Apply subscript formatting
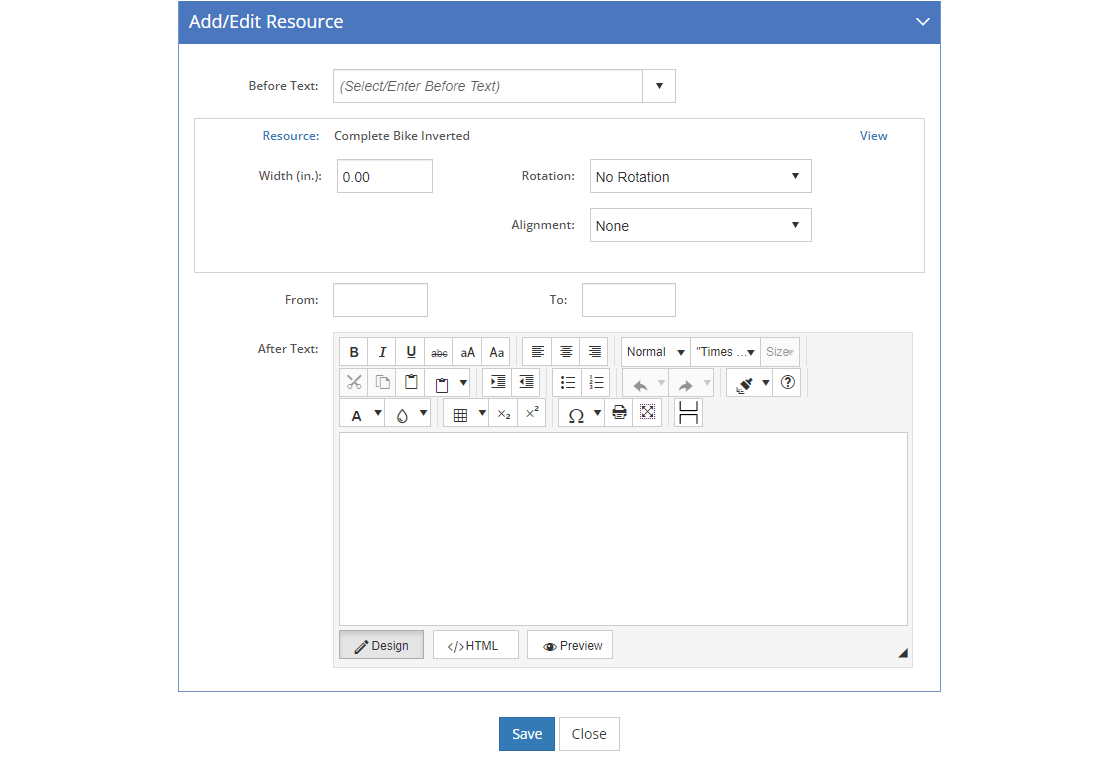1120x773 pixels. click(504, 414)
